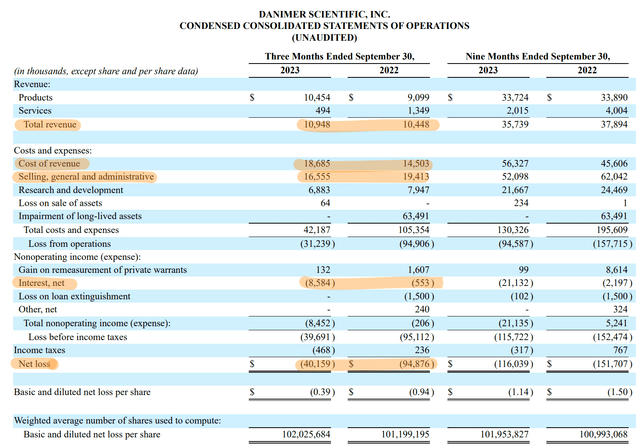Select the highlighted 'Net loss' label

(34, 364)
